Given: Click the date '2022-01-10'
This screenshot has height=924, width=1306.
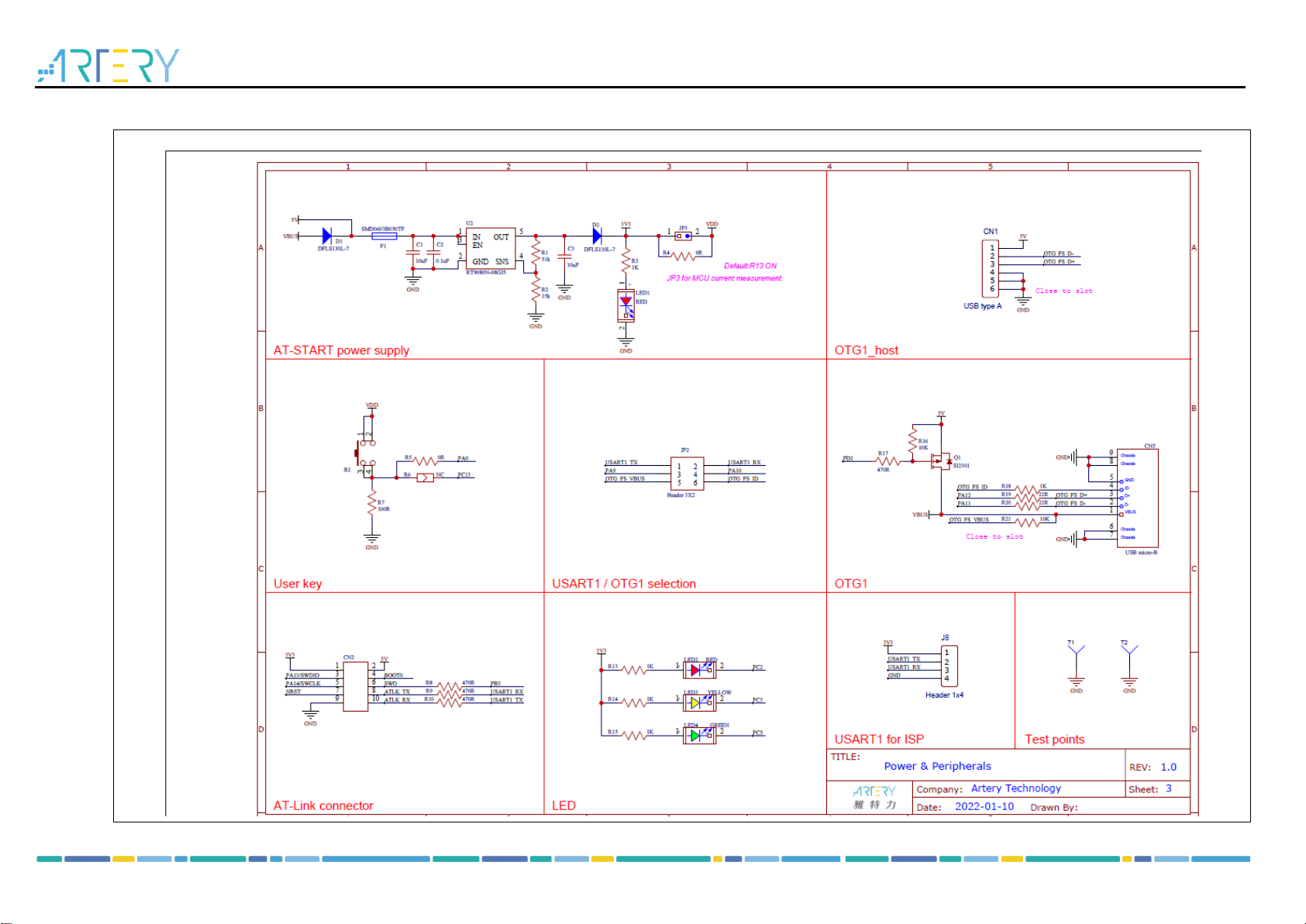Looking at the screenshot, I should click(984, 806).
